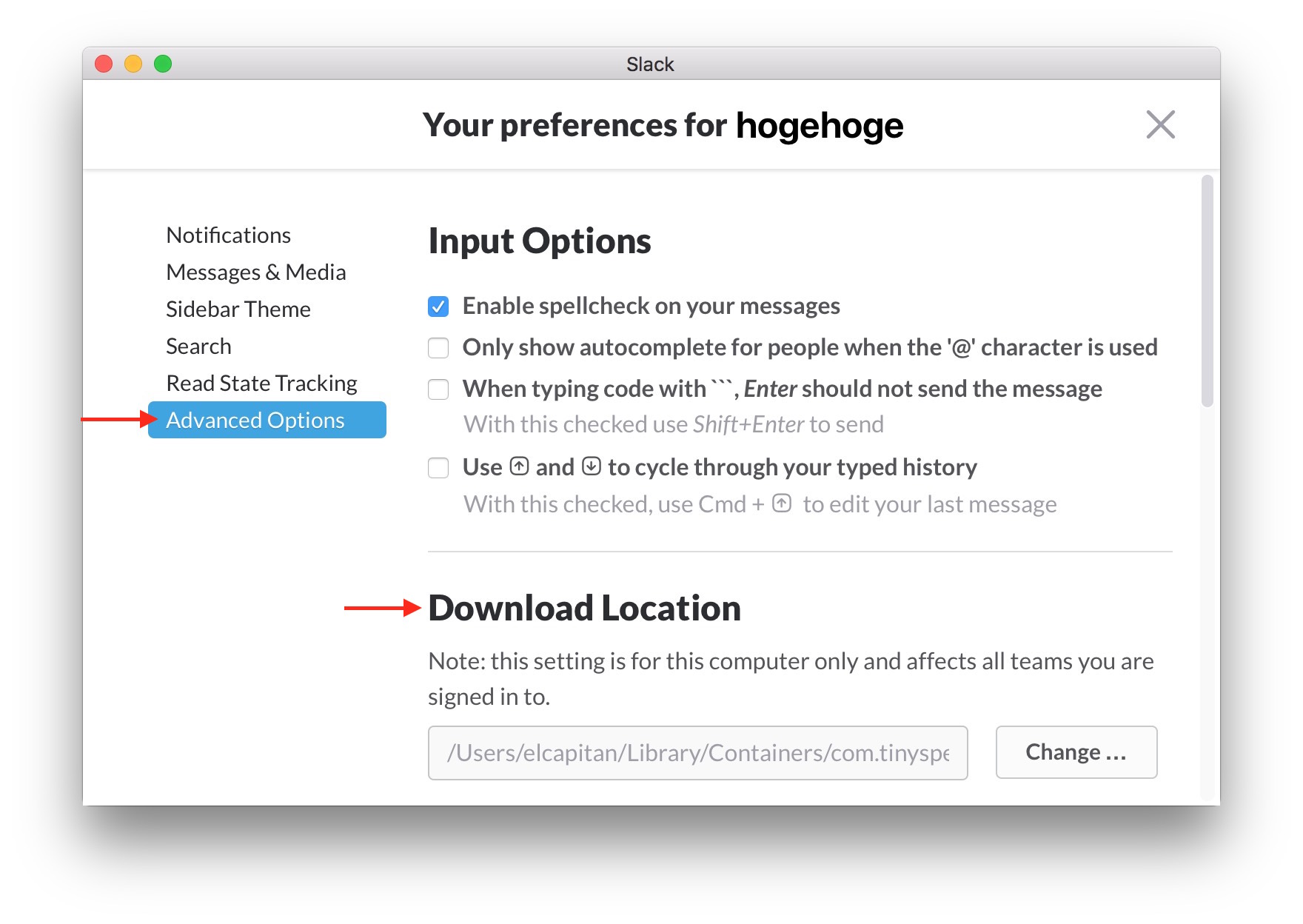Click the 'With this checked use Shift+Enter to send' hint
This screenshot has height=924, width=1303.
674,424
